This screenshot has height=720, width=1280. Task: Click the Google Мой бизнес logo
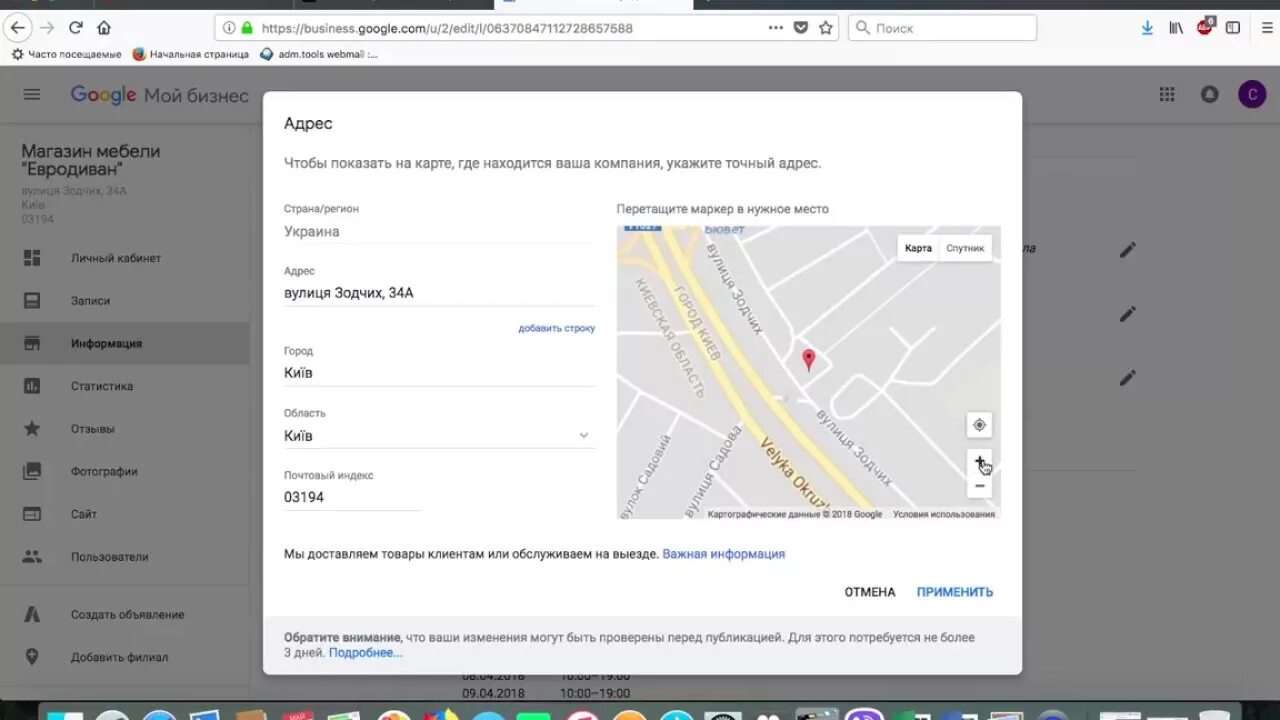(159, 95)
